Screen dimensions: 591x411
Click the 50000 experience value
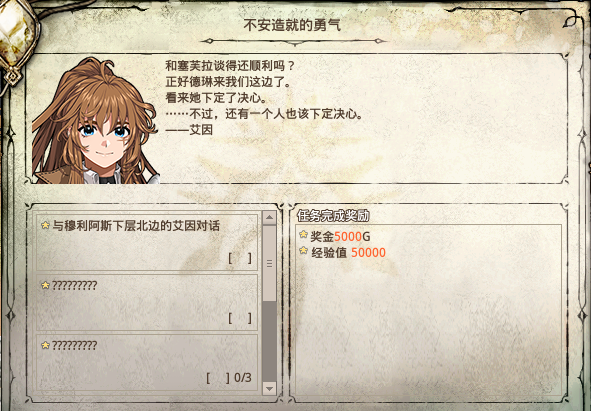[368, 253]
